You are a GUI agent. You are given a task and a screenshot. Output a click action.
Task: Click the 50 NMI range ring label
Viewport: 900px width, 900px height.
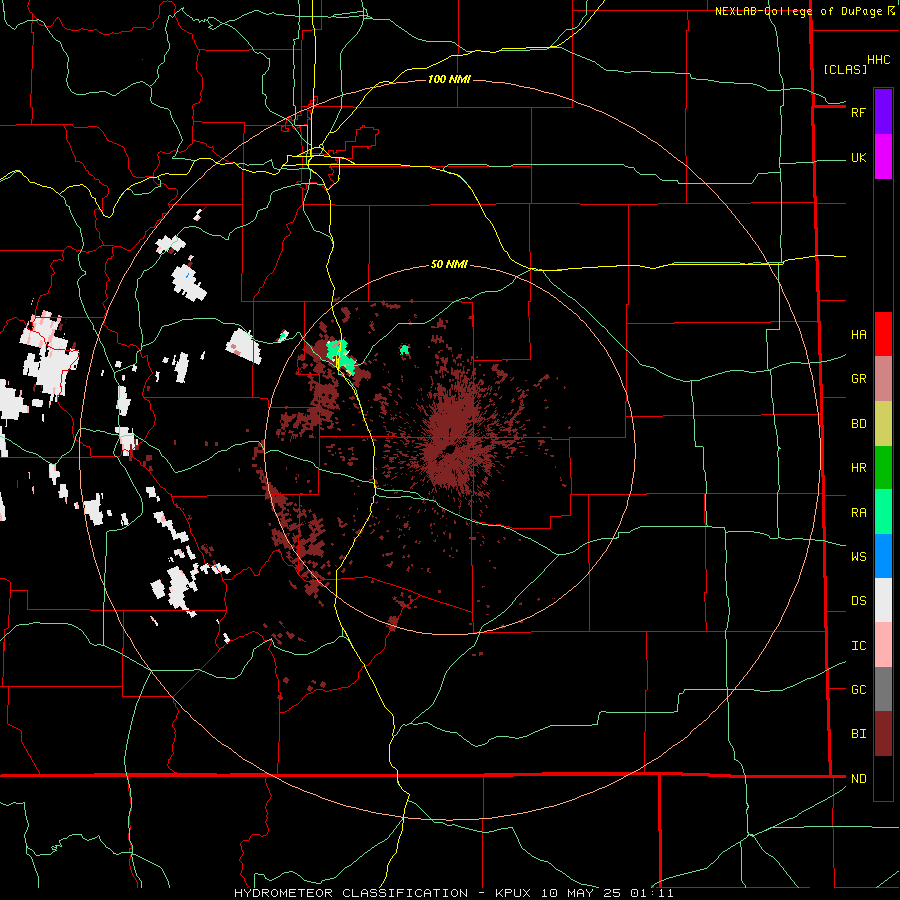pyautogui.click(x=449, y=264)
